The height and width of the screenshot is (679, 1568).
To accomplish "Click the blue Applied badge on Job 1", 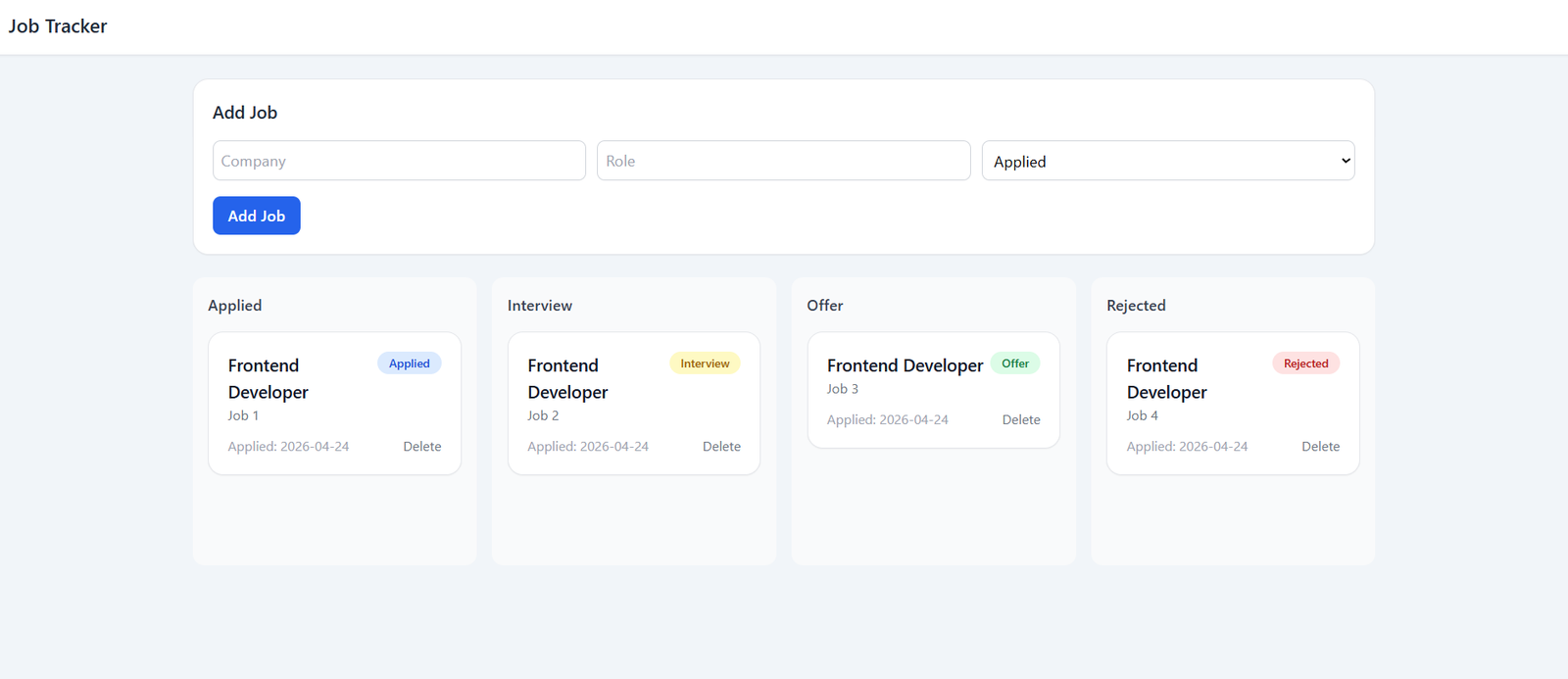I will tap(409, 364).
